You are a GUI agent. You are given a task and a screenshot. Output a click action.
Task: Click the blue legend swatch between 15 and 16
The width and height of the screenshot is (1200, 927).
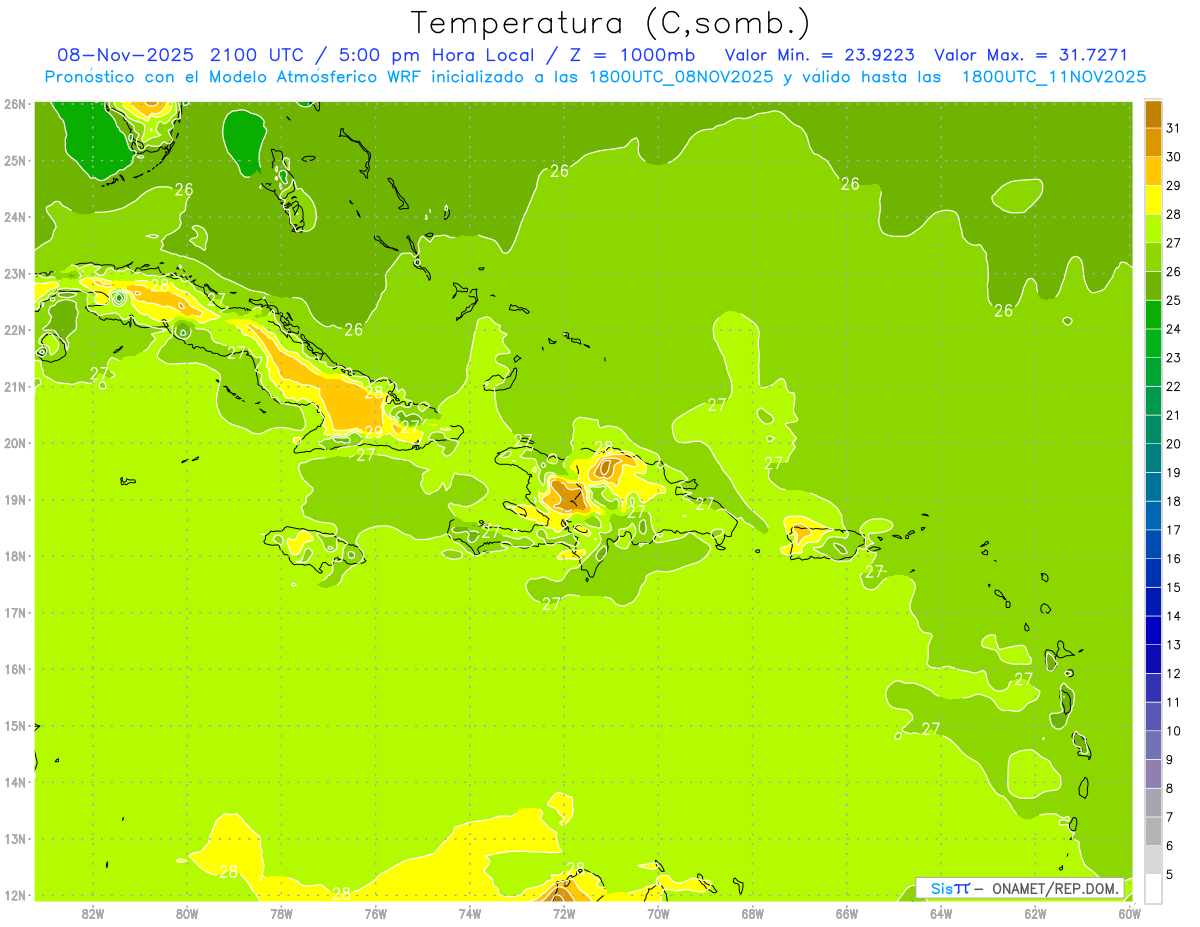(x=1153, y=572)
